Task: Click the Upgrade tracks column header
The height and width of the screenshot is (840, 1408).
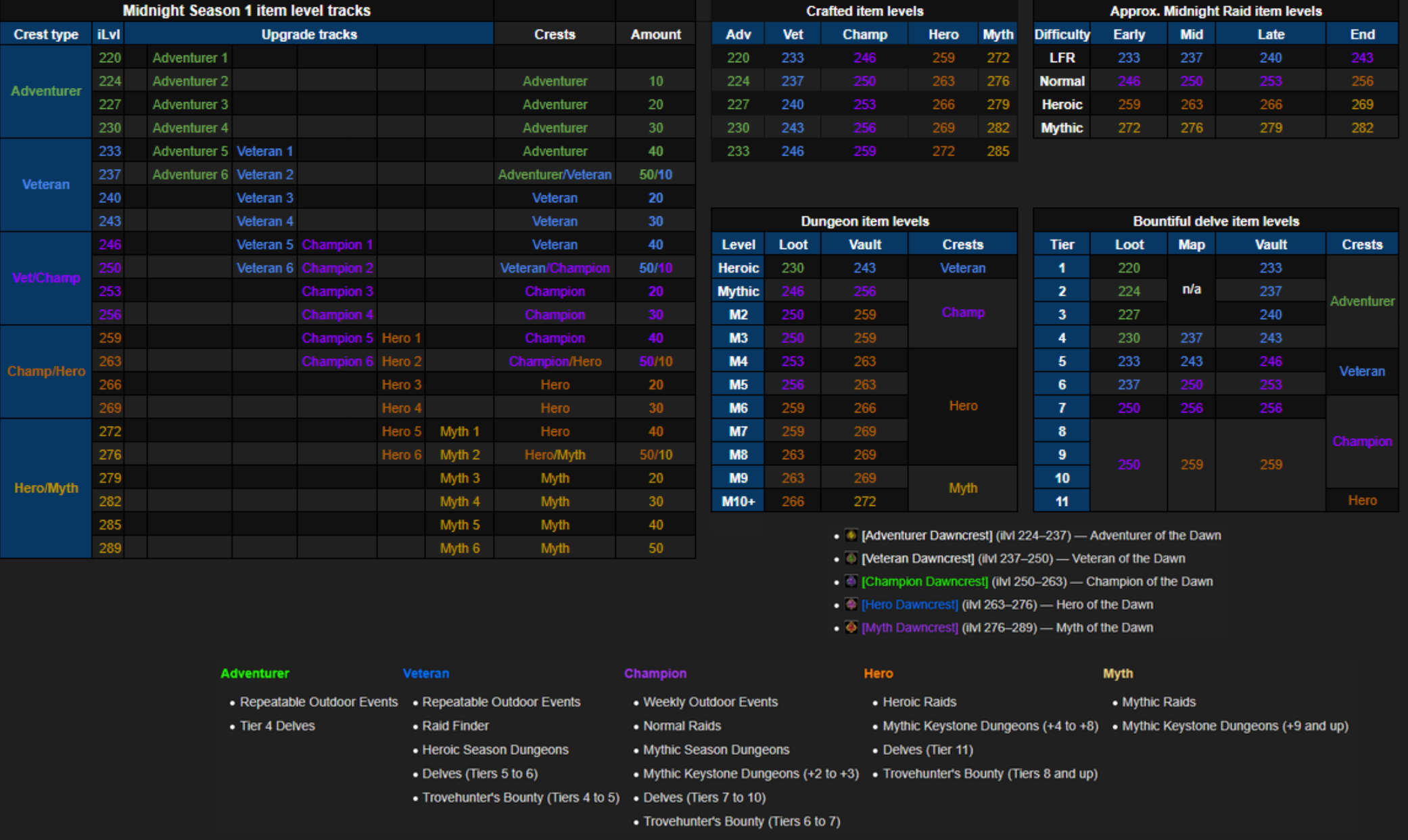Action: click(x=309, y=34)
